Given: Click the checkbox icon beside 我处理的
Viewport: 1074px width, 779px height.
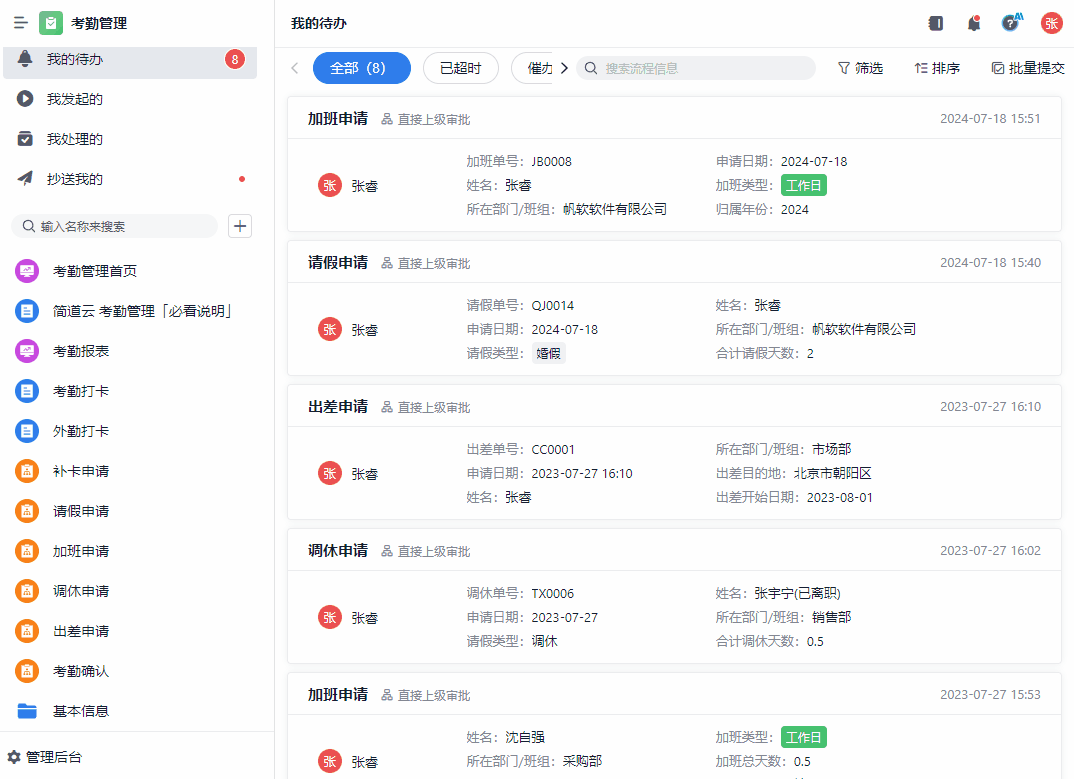Looking at the screenshot, I should tap(25, 138).
